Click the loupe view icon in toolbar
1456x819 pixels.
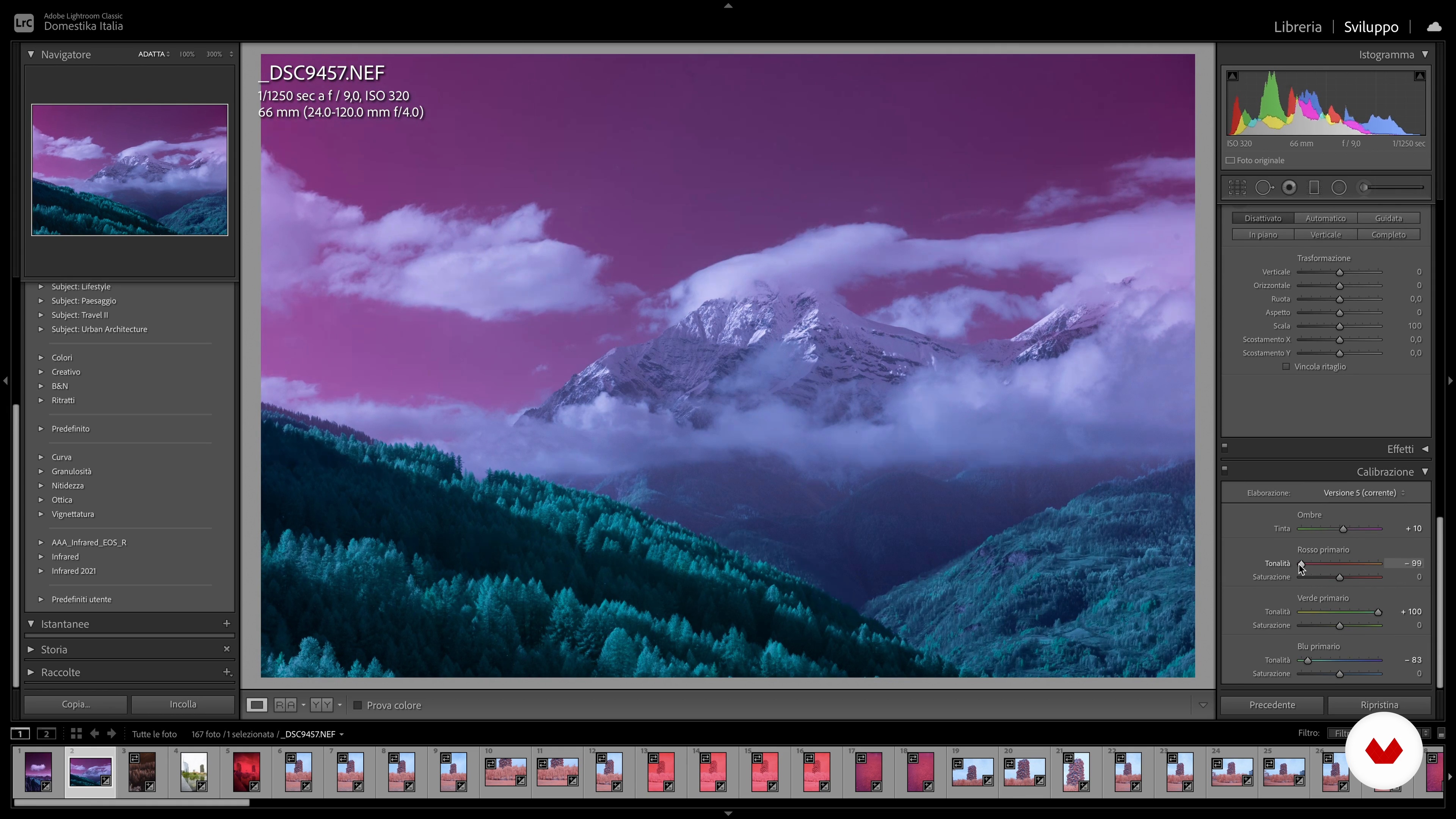click(x=257, y=705)
